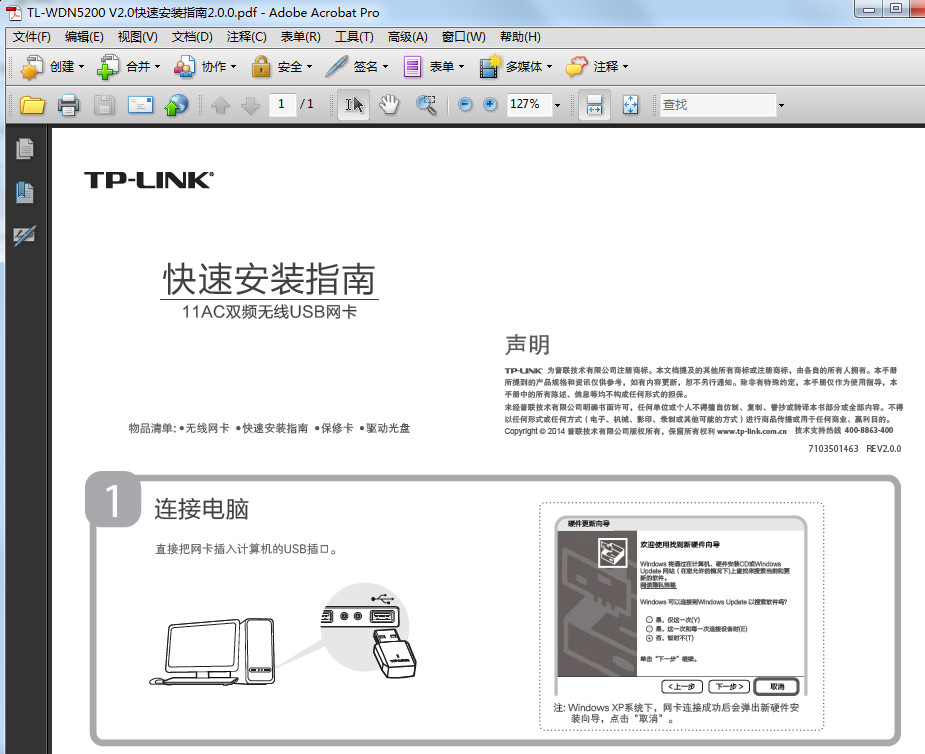Click the 取消 button in wizard illustration

point(777,686)
